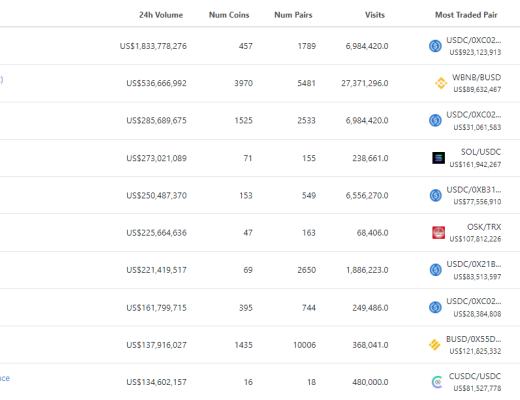Click visits value 1,886,223.0
The width and height of the screenshot is (520, 400).
pos(367,270)
